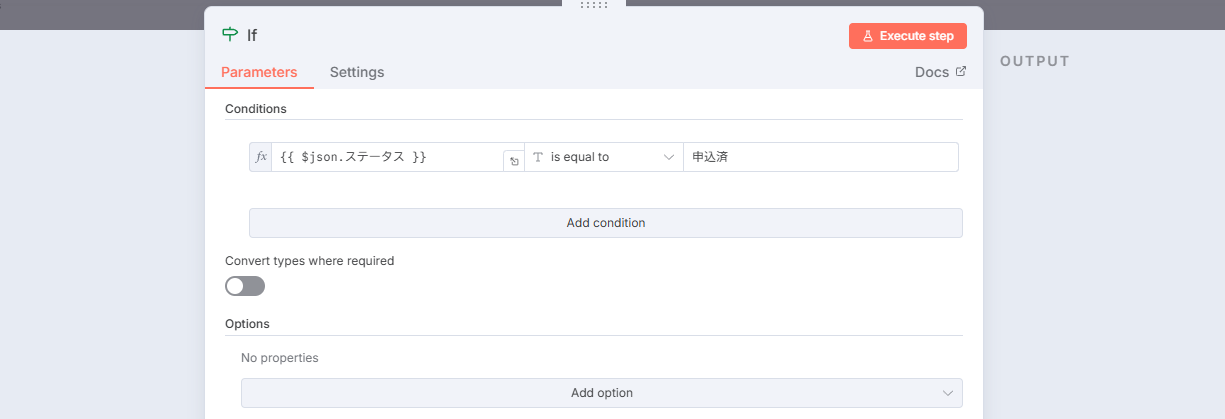
Task: Switch to the Settings tab
Action: (357, 72)
